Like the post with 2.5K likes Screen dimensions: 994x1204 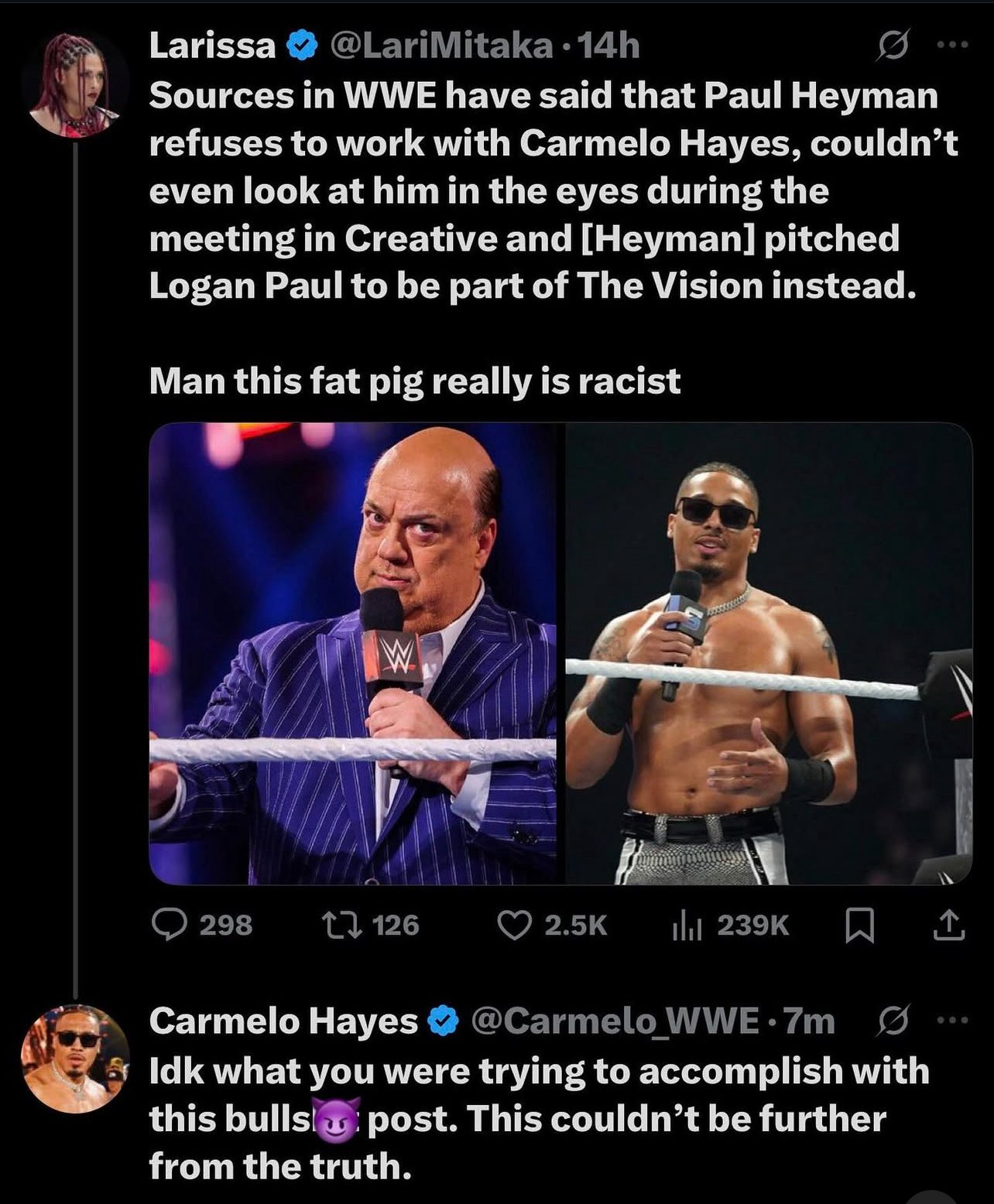pyautogui.click(x=513, y=925)
